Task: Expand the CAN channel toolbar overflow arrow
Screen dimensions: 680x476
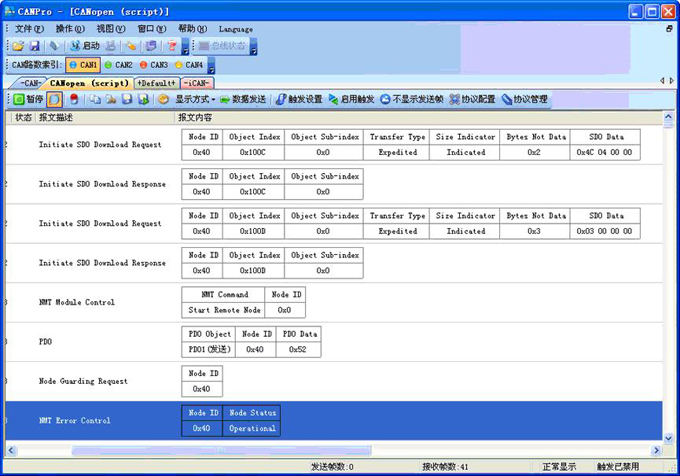Action: (212, 66)
